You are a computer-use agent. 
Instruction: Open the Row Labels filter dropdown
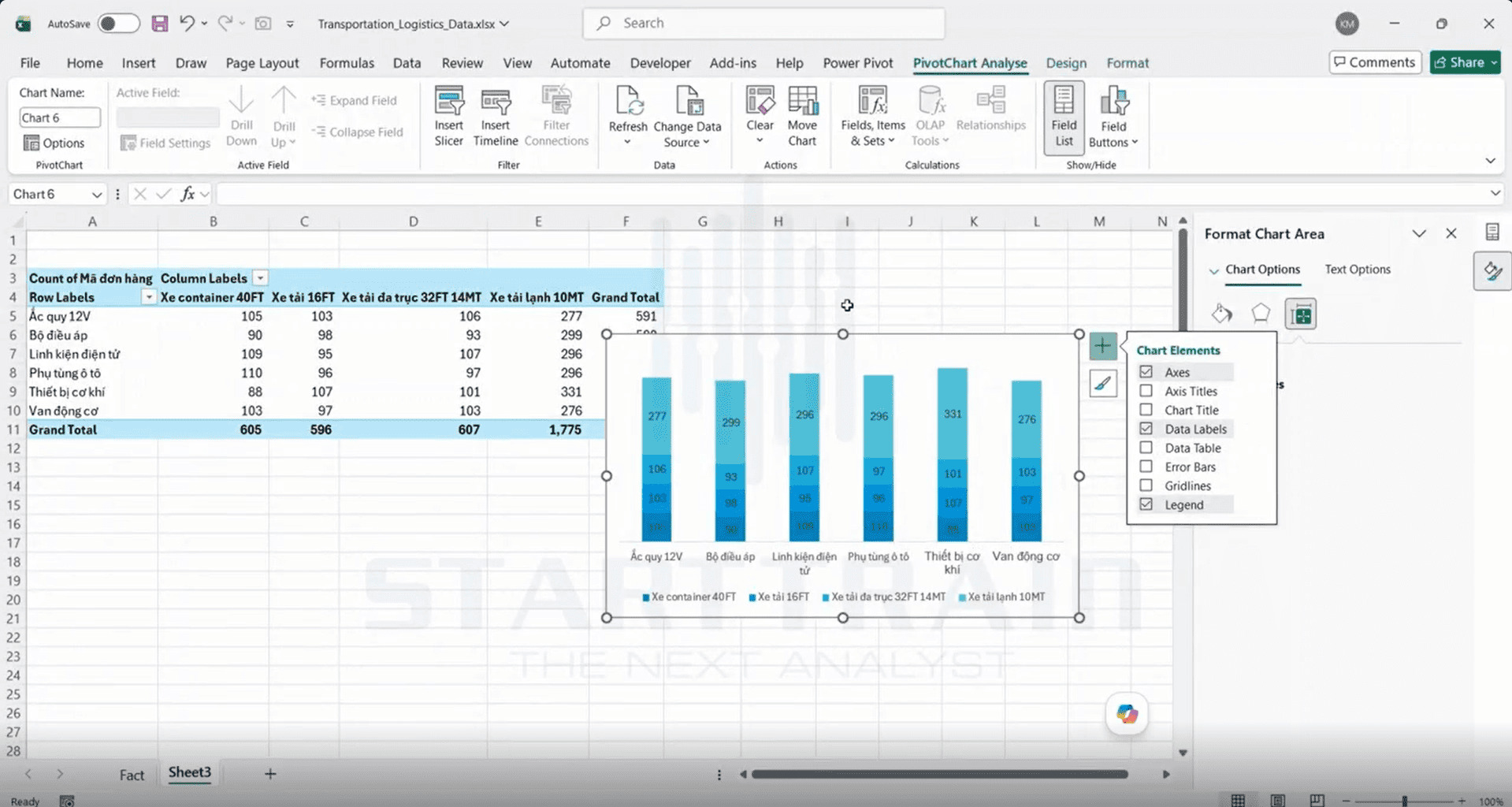pyautogui.click(x=148, y=297)
